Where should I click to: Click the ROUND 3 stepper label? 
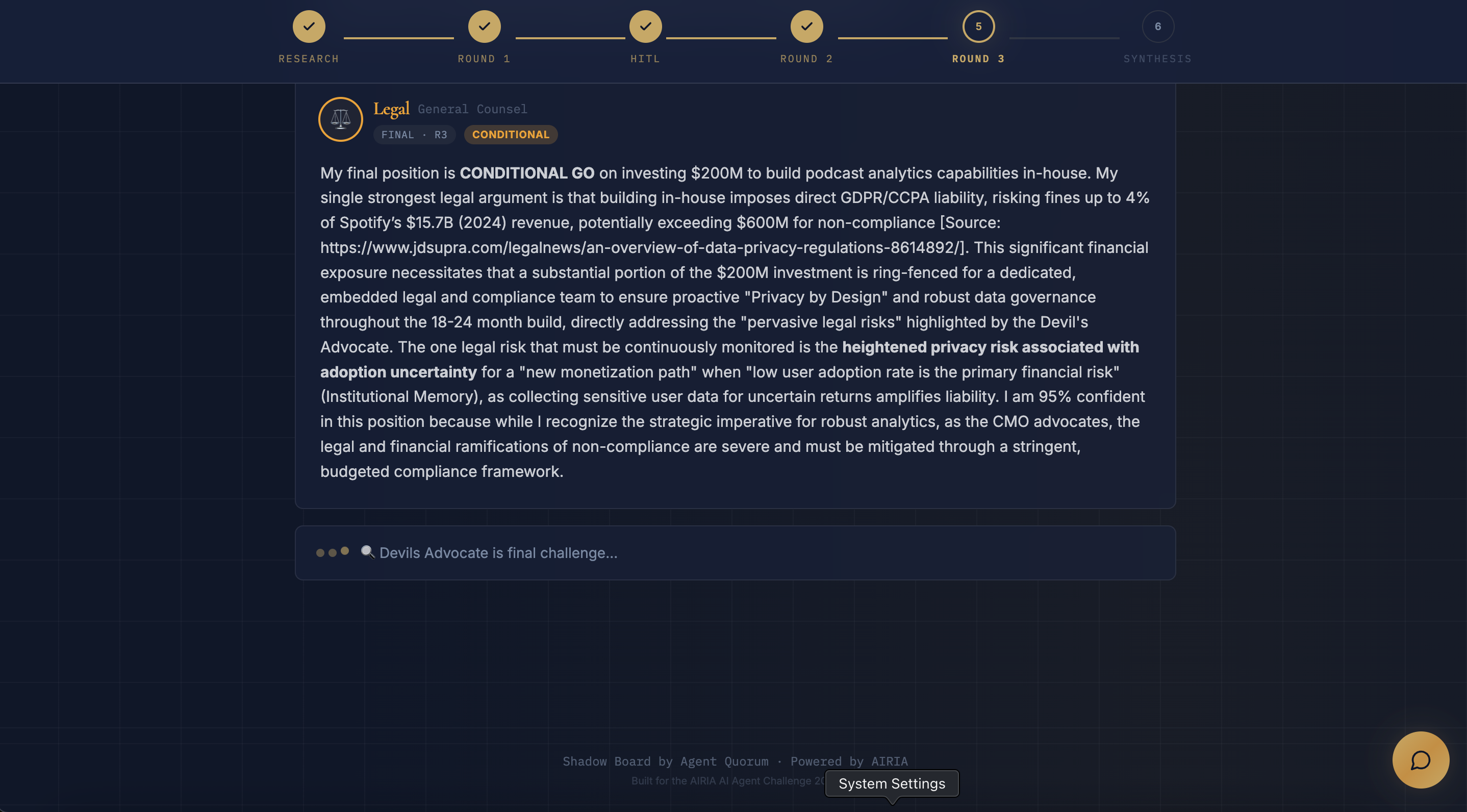978,59
